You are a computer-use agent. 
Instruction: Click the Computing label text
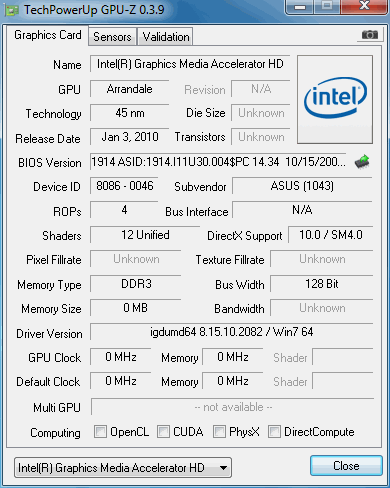point(55,433)
